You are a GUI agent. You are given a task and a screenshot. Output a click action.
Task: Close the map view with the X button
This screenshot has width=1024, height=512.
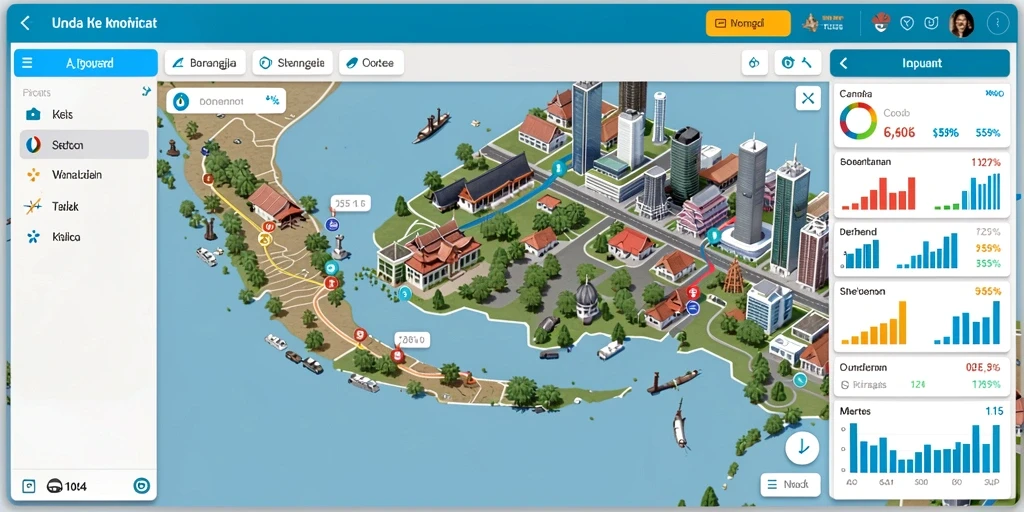pos(808,99)
